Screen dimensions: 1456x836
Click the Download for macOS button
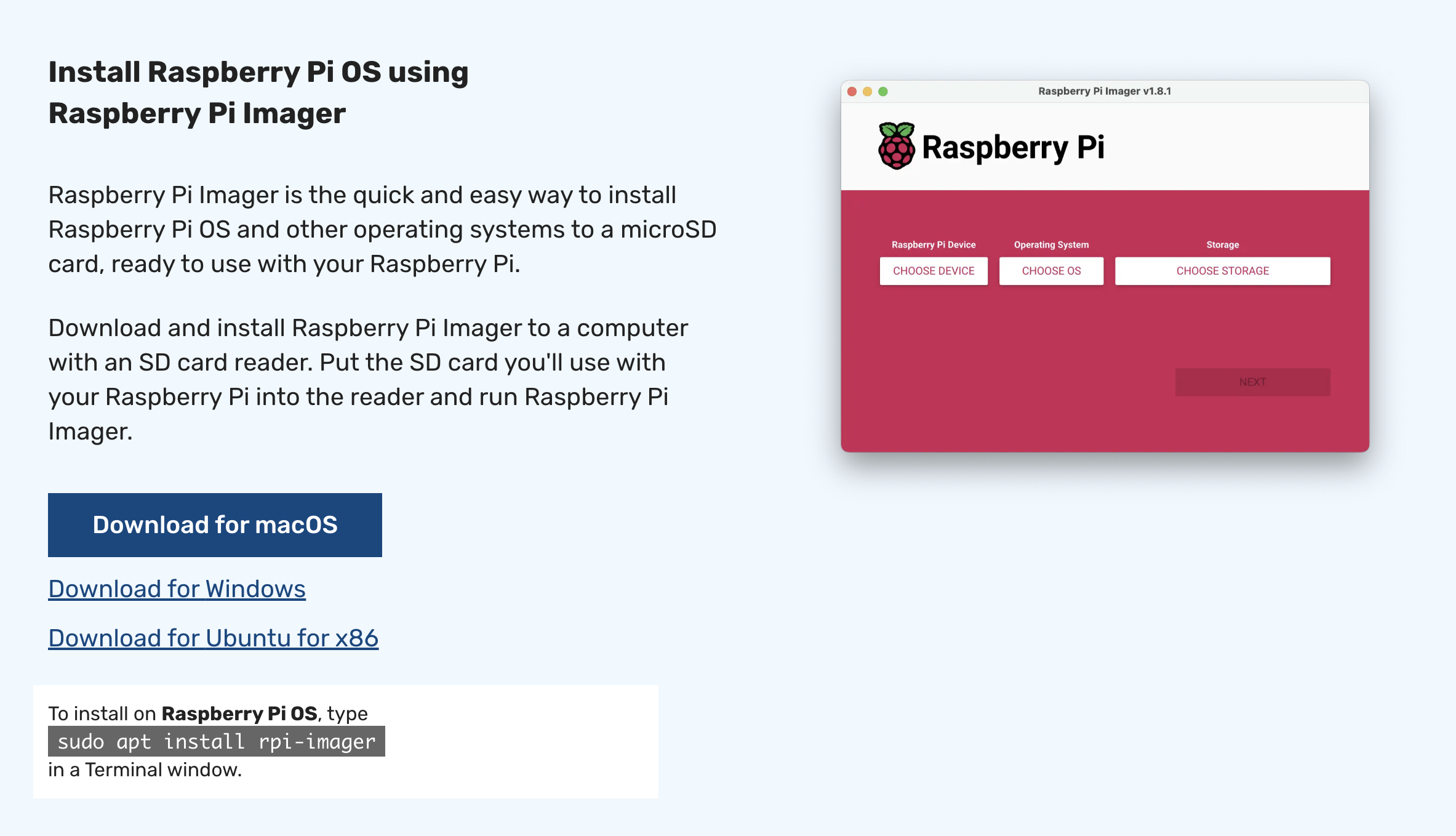[215, 525]
